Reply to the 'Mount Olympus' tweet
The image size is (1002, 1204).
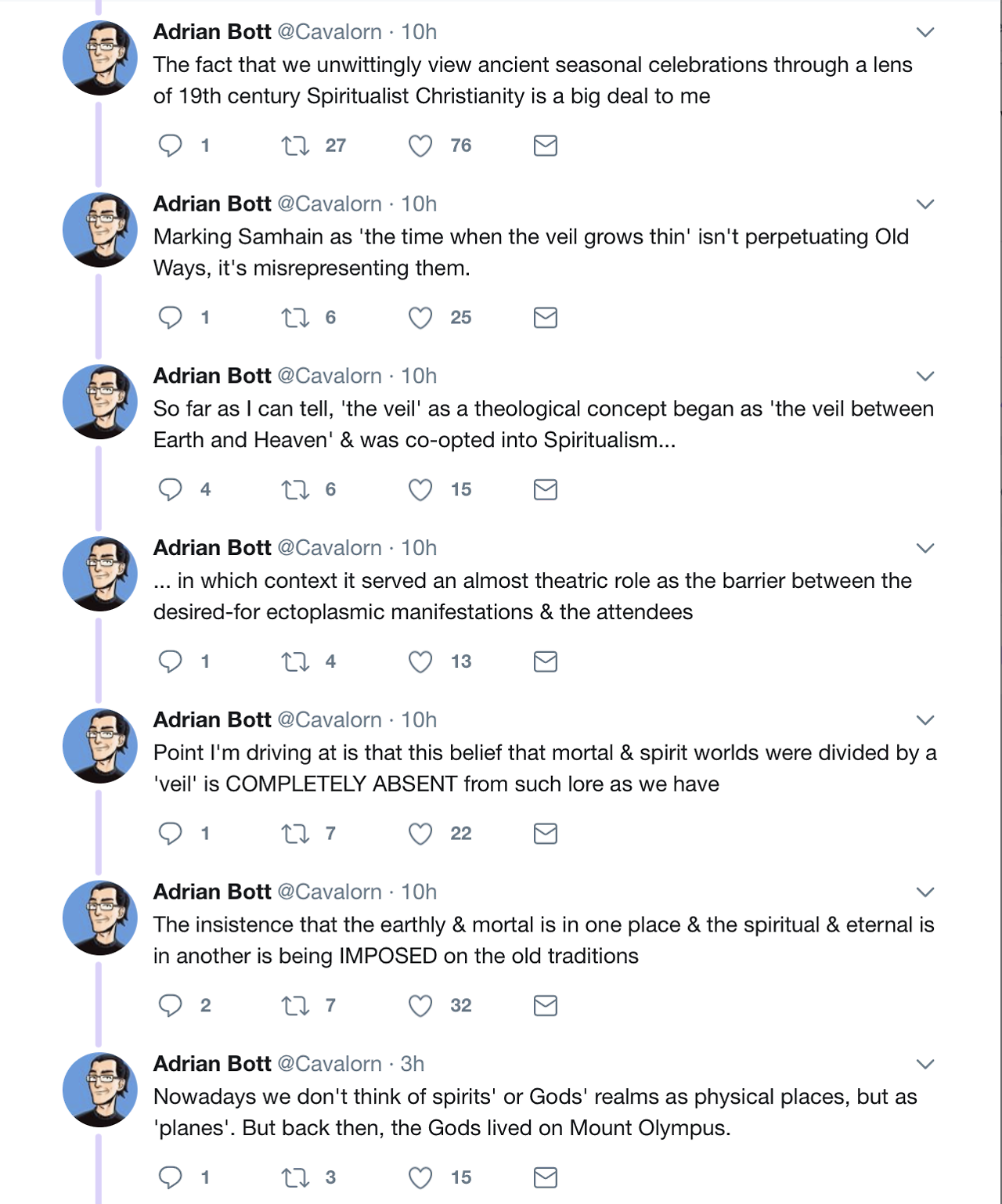click(x=170, y=1178)
